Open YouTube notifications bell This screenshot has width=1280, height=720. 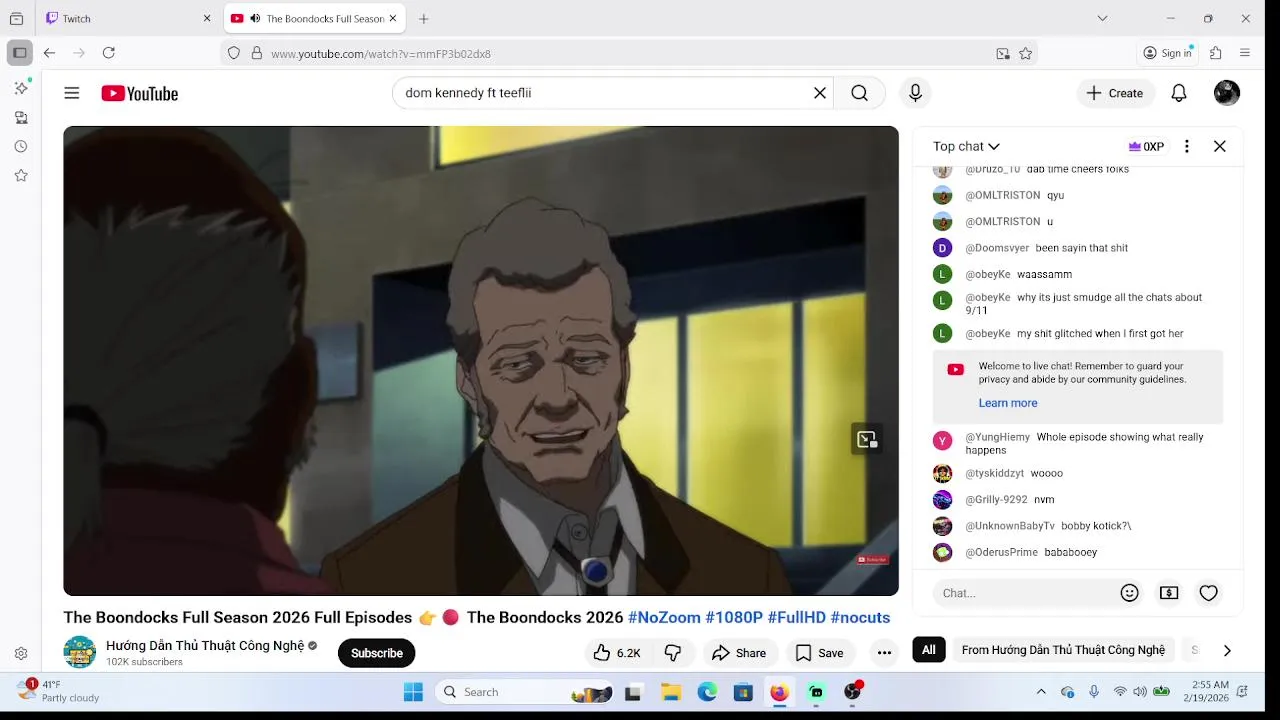(x=1179, y=93)
